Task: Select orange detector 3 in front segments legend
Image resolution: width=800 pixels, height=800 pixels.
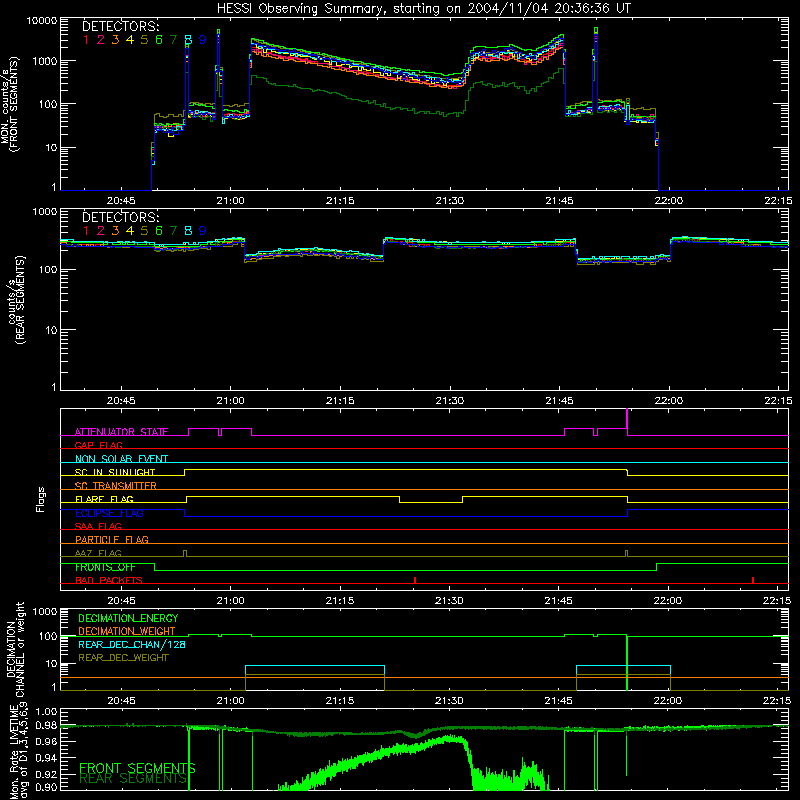Action: tap(115, 40)
